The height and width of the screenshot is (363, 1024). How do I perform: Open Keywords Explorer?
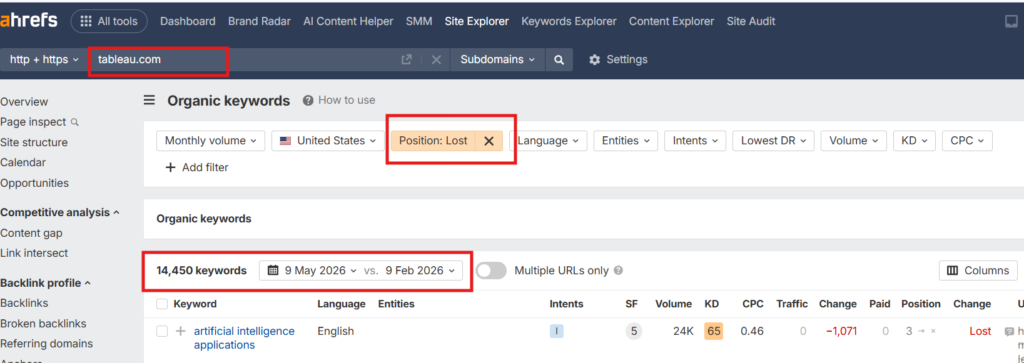(569, 21)
